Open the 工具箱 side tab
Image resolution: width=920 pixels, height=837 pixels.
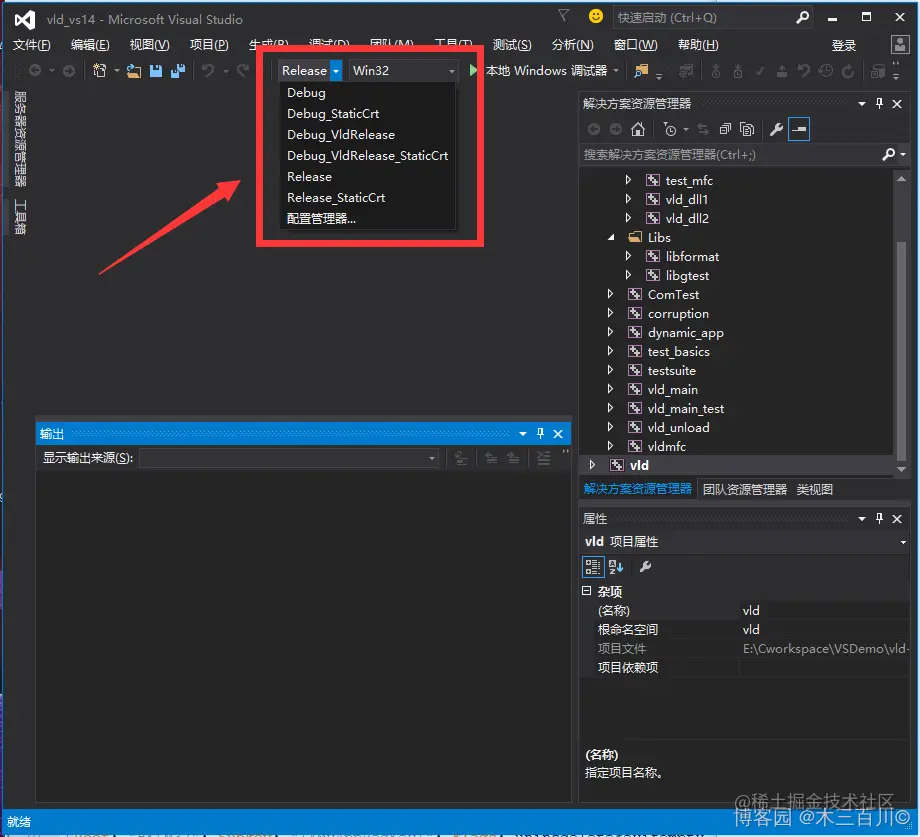[19, 217]
